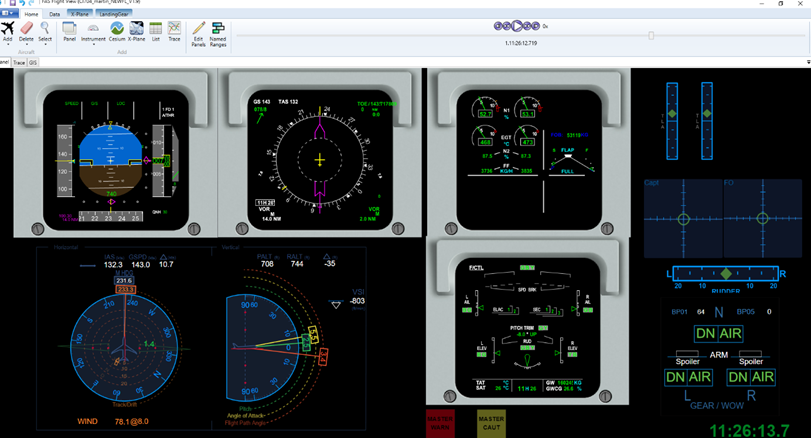Open the LandingGear ribbon tab
This screenshot has width=811, height=438.
pyautogui.click(x=114, y=14)
